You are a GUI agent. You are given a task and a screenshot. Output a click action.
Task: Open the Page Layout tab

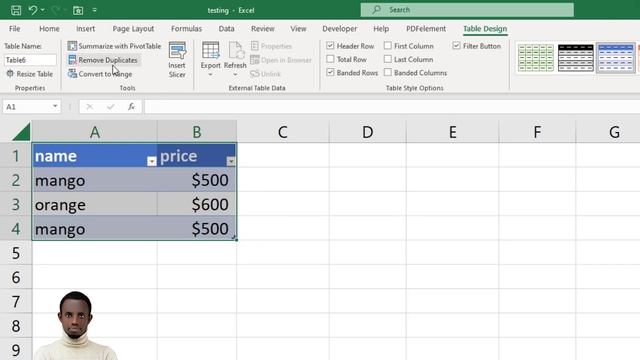point(133,29)
